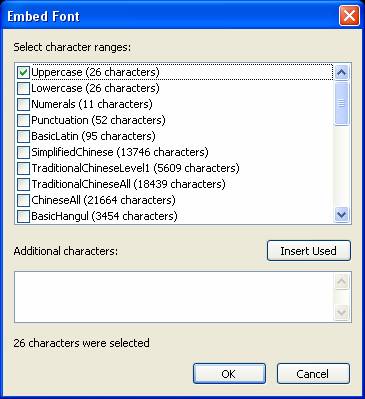Tick TraditionalChineseLevel1 (5609 characters) checkbox
This screenshot has height=399, width=365.
click(23, 168)
